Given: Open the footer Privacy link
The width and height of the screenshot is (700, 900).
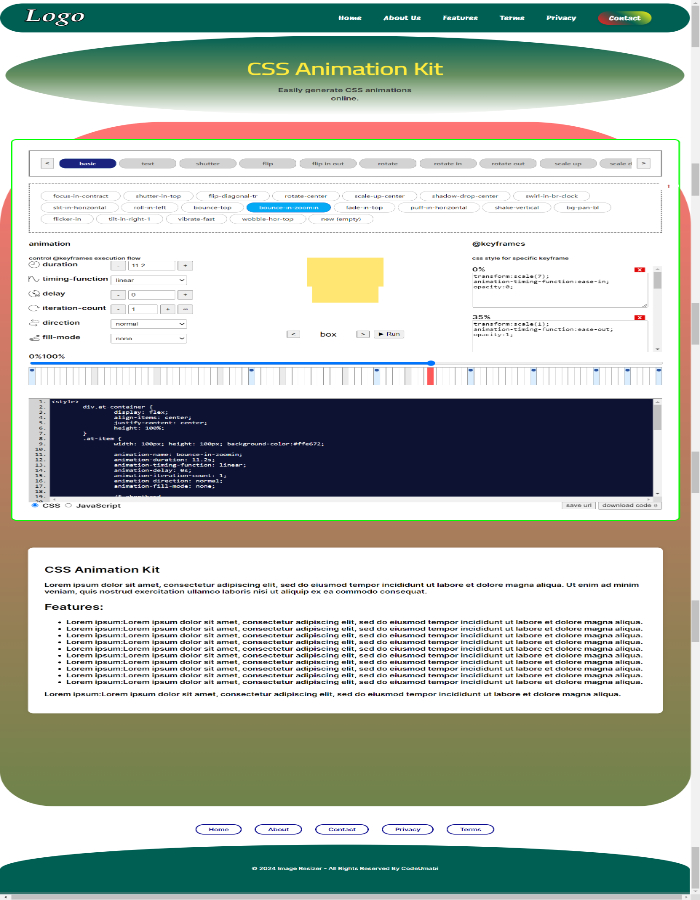Looking at the screenshot, I should [x=407, y=829].
